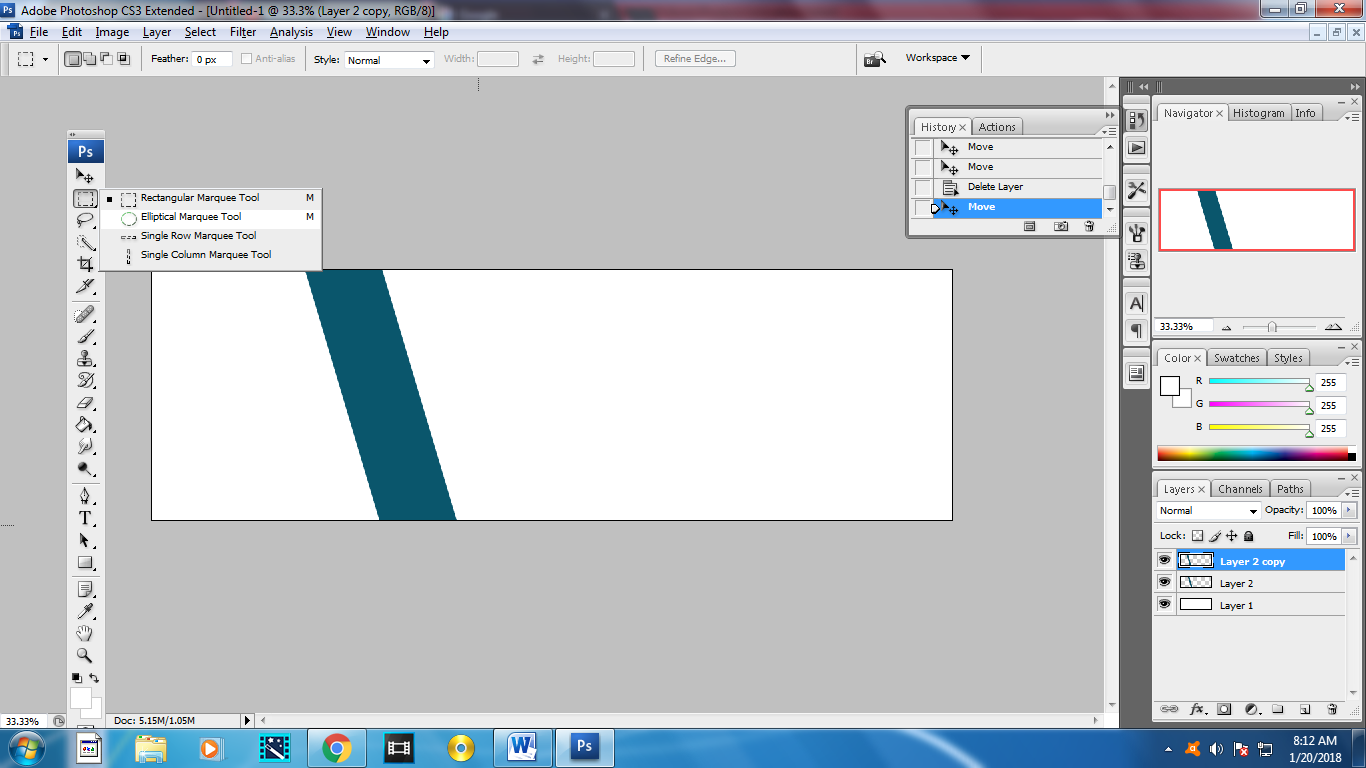Create a new layer in Layers panel
Image resolution: width=1366 pixels, height=768 pixels.
(x=1305, y=709)
